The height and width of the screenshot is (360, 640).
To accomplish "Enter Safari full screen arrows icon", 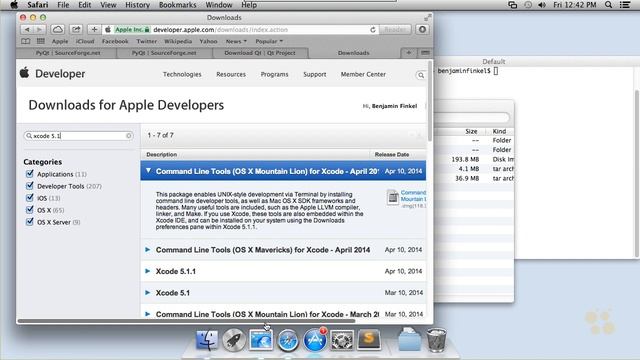I will coord(427,18).
